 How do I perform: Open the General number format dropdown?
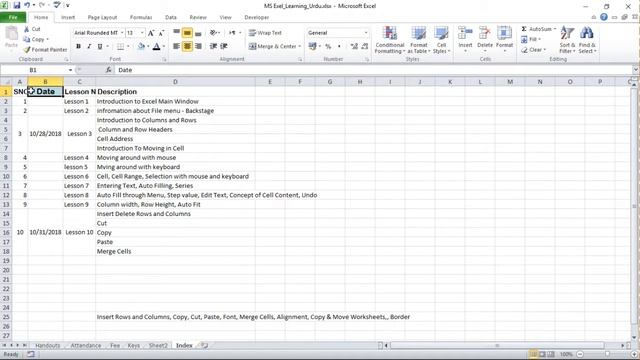coord(366,33)
